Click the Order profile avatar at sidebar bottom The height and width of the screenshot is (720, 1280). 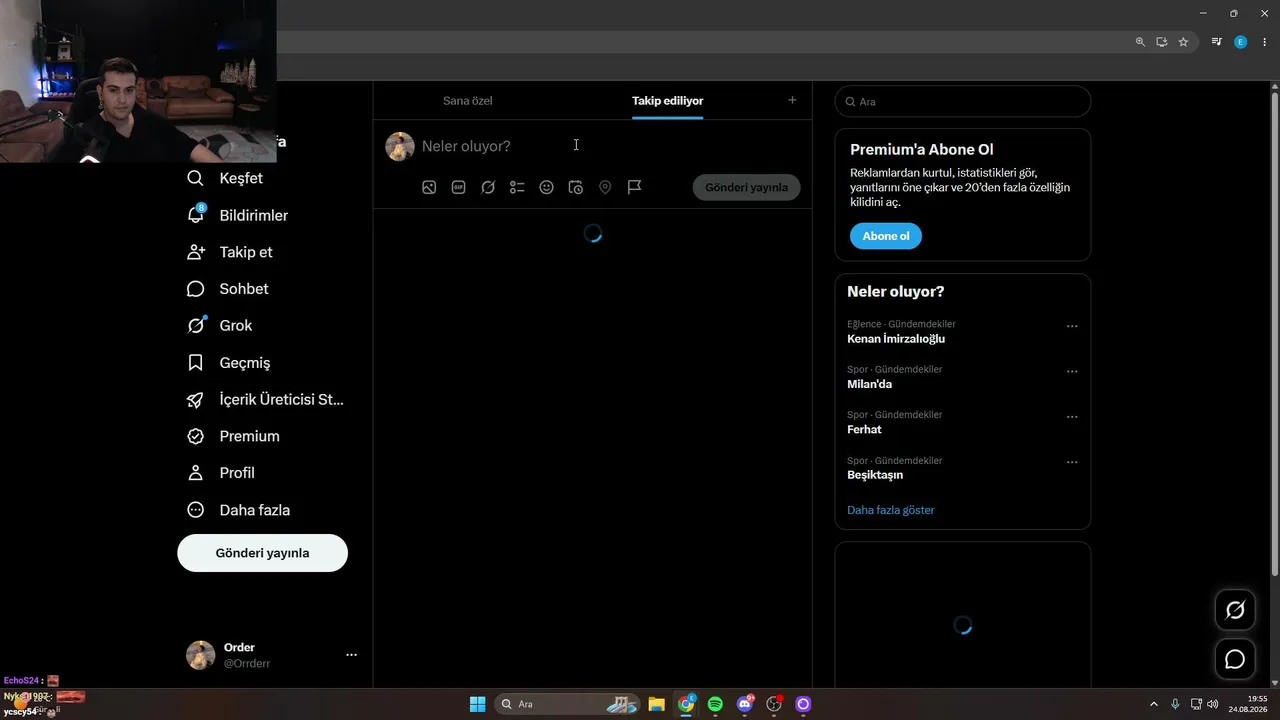(x=201, y=655)
